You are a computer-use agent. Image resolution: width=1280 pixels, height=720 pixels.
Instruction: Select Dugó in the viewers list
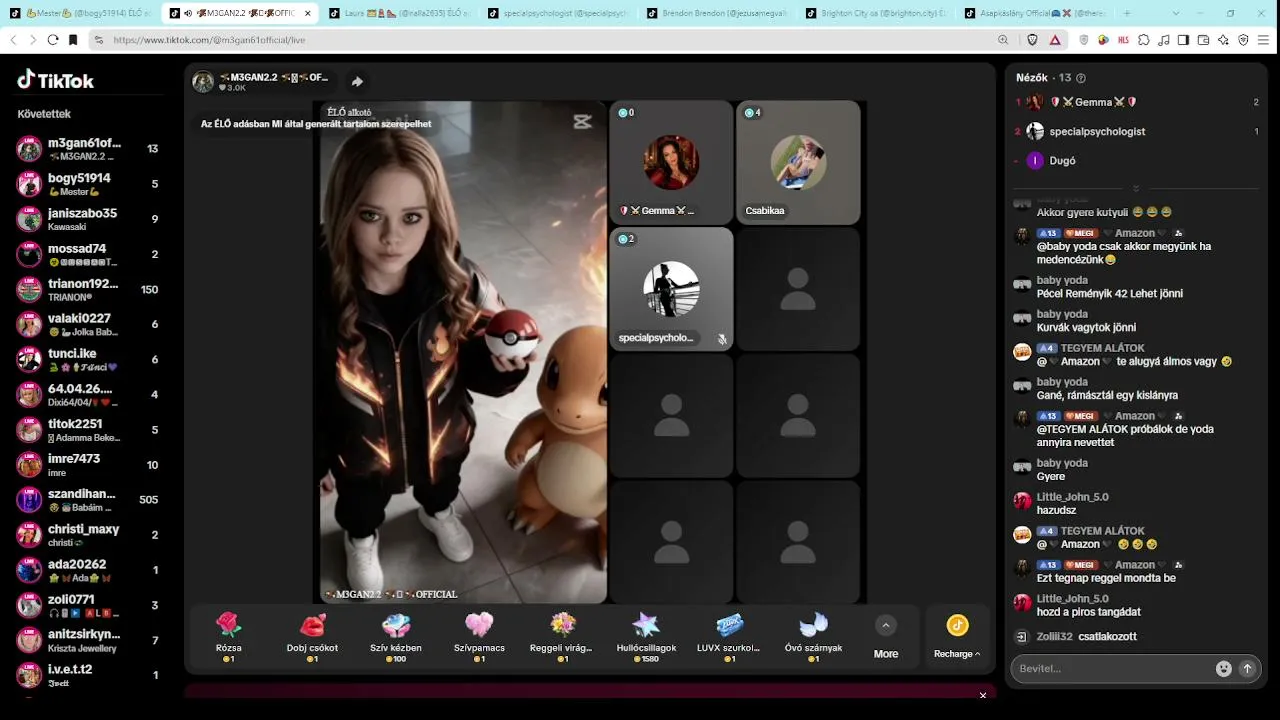click(x=1136, y=160)
